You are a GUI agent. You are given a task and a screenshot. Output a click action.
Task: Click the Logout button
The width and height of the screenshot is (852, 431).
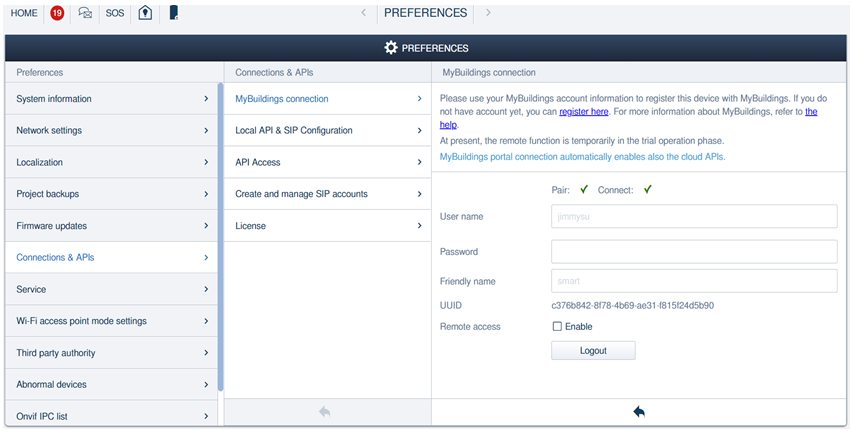593,351
